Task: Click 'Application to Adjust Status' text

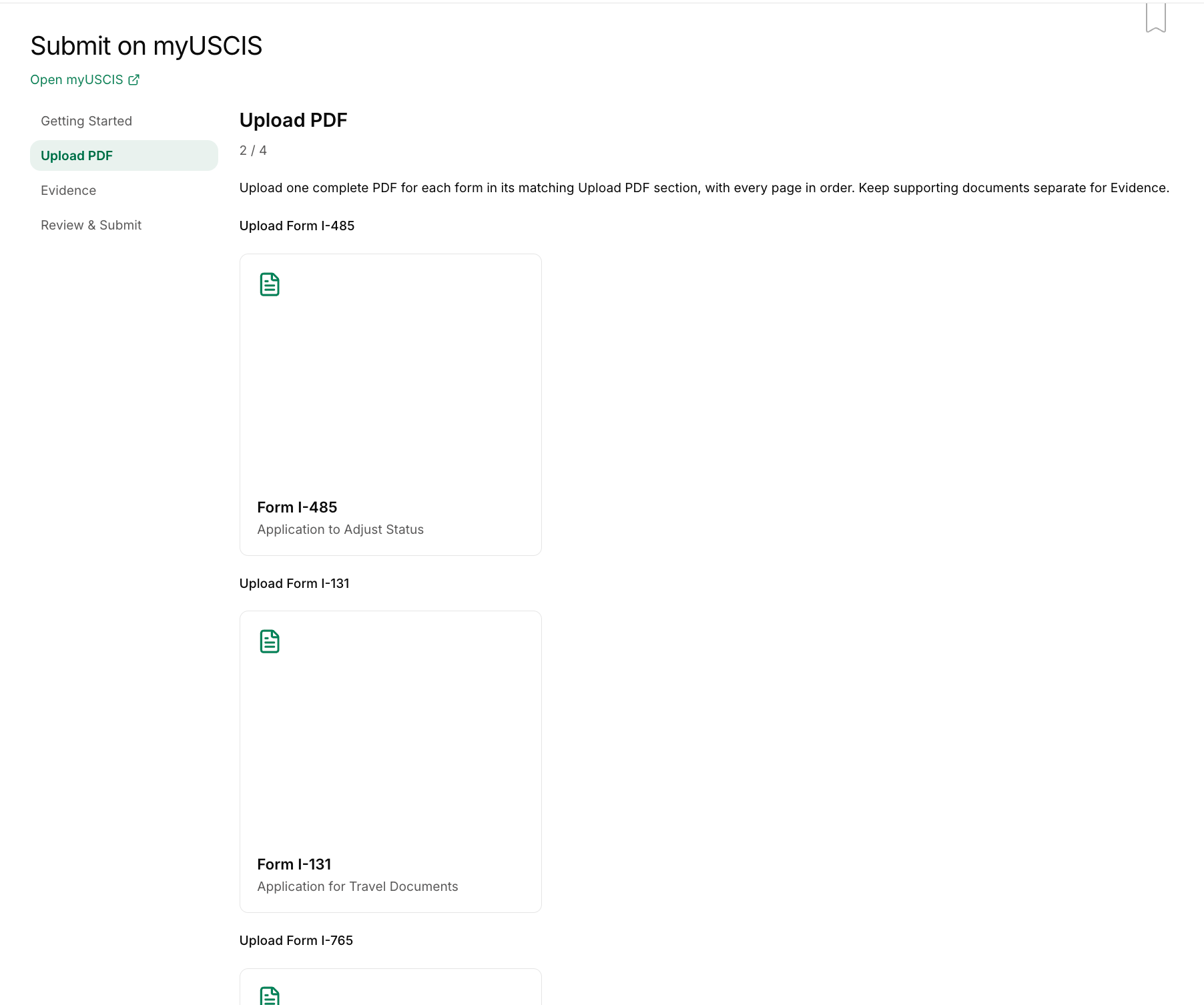Action: click(x=340, y=529)
